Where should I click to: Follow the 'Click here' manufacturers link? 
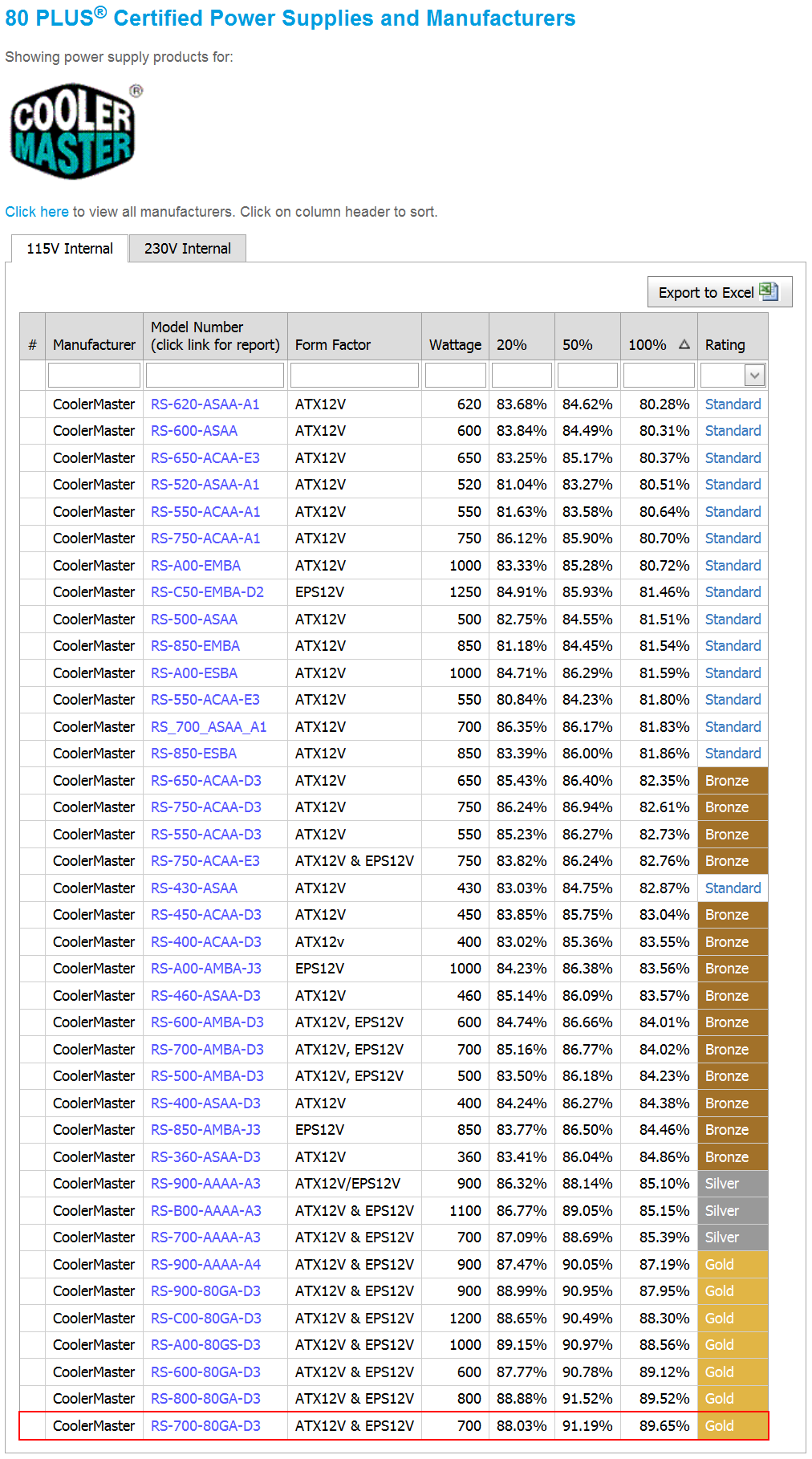point(37,212)
